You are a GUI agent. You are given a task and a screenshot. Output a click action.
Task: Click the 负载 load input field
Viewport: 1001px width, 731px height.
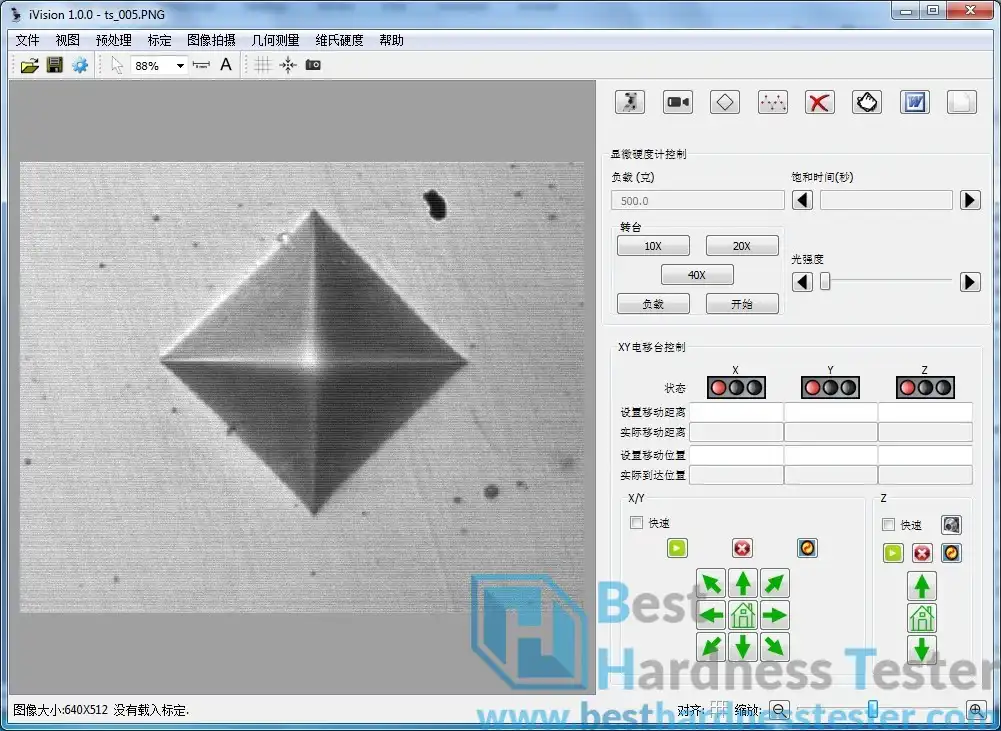click(697, 200)
